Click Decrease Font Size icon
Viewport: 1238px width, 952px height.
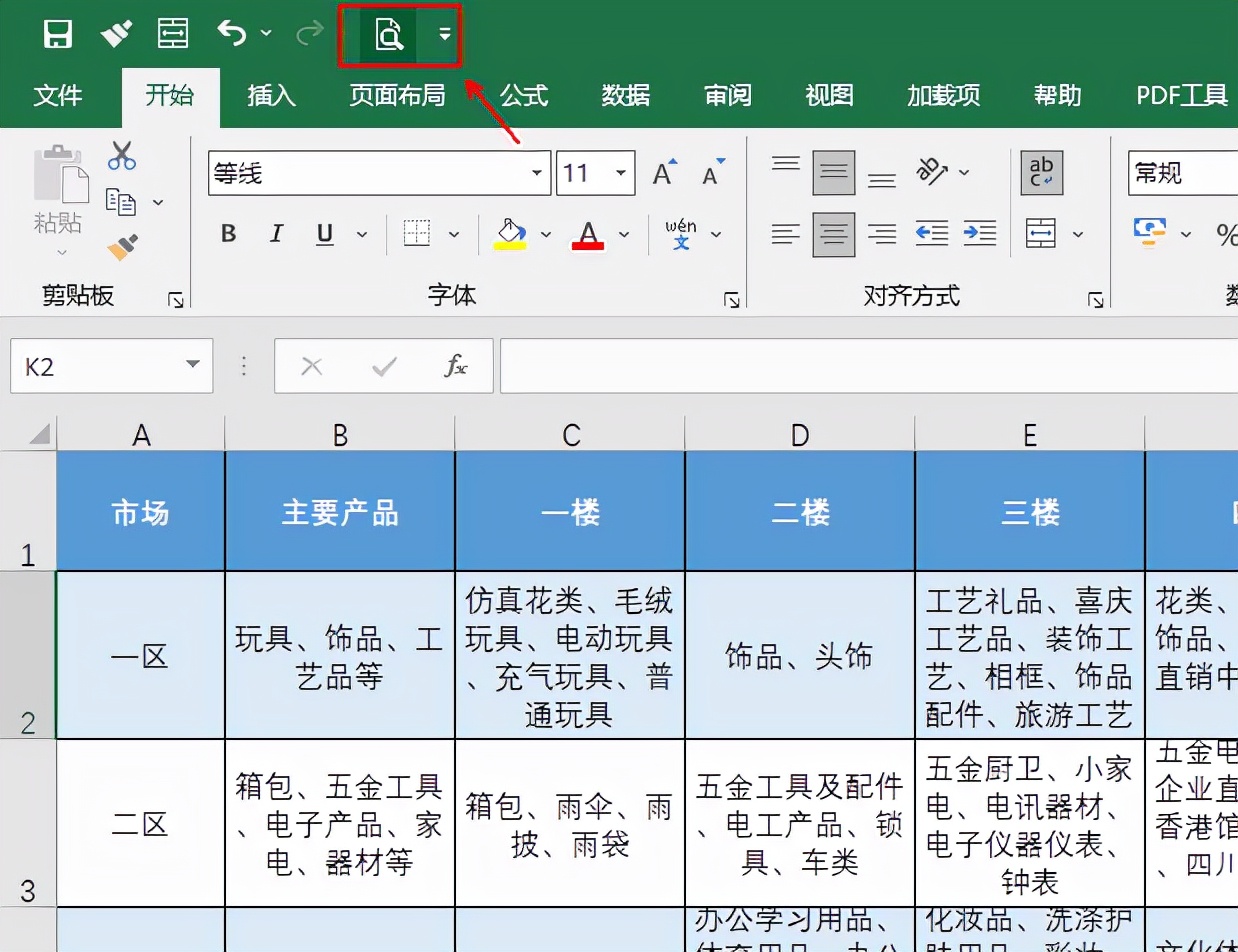tap(713, 173)
